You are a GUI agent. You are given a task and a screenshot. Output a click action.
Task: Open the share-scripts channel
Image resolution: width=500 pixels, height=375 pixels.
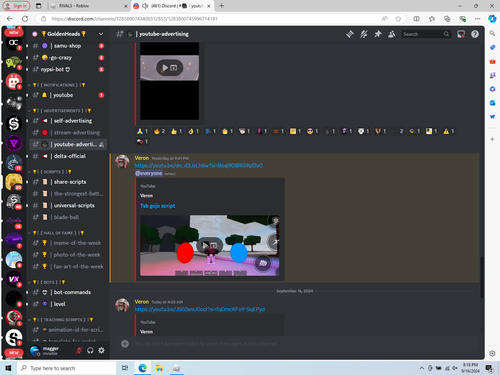(x=68, y=182)
